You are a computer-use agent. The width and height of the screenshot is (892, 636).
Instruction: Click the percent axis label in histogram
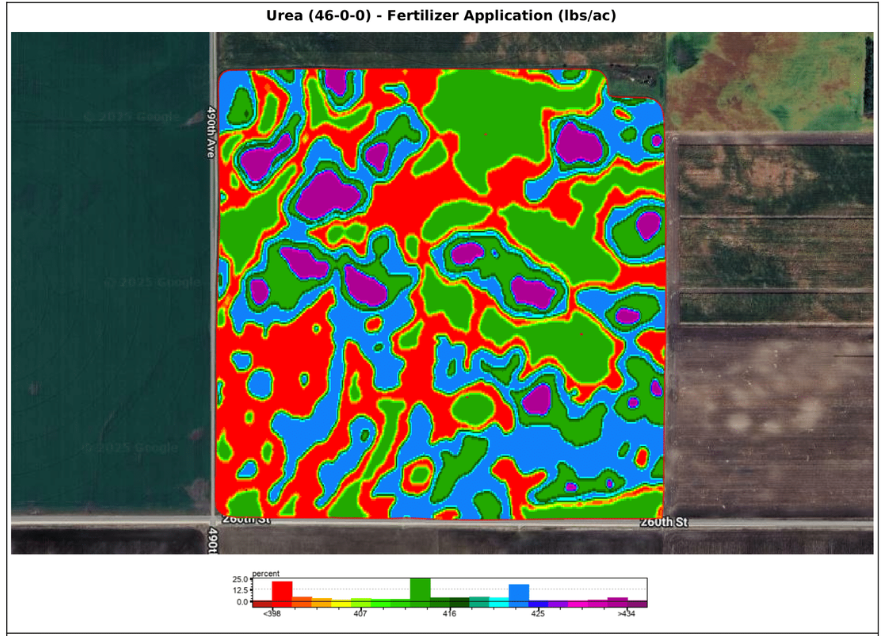coord(266,573)
